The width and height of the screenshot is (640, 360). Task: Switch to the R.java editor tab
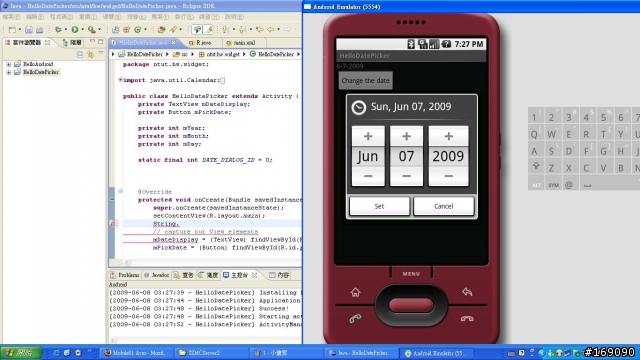(203, 42)
